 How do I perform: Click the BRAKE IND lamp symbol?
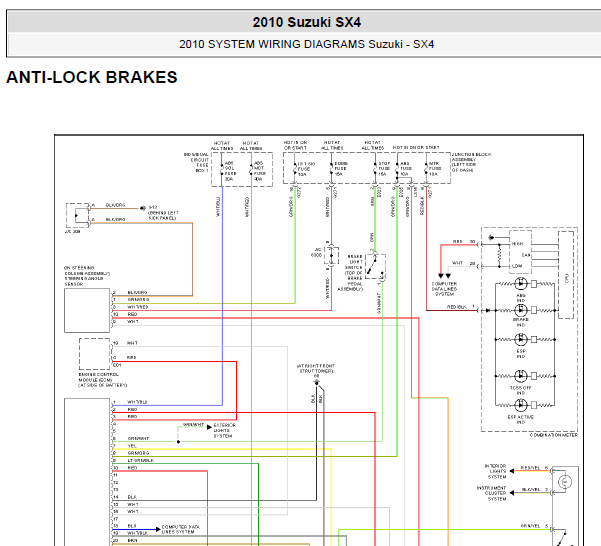point(521,310)
